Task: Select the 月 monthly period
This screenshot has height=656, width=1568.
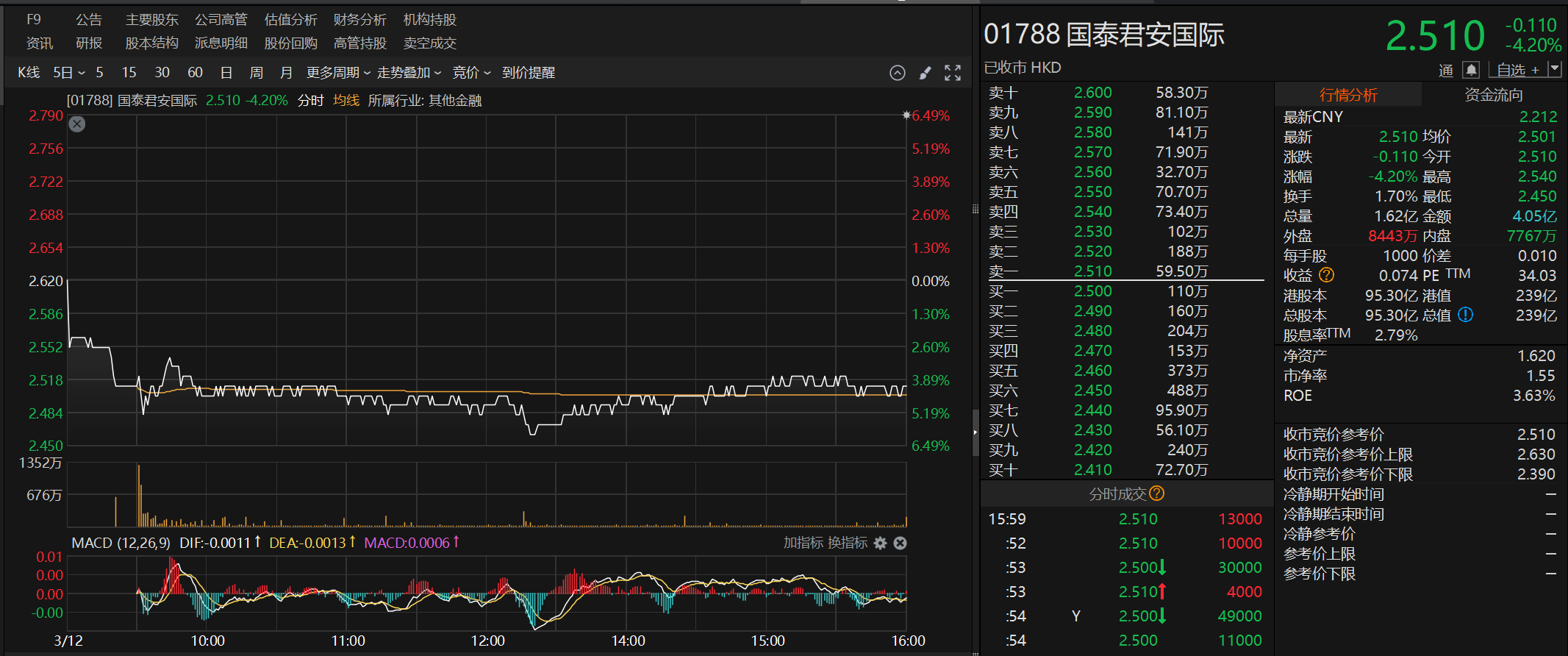Action: pyautogui.click(x=286, y=73)
